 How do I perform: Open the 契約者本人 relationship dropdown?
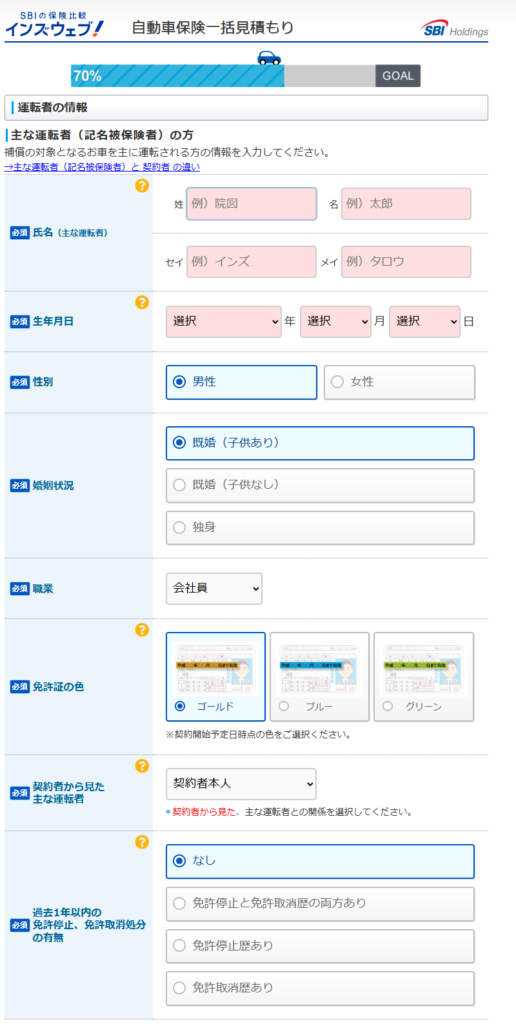point(241,784)
